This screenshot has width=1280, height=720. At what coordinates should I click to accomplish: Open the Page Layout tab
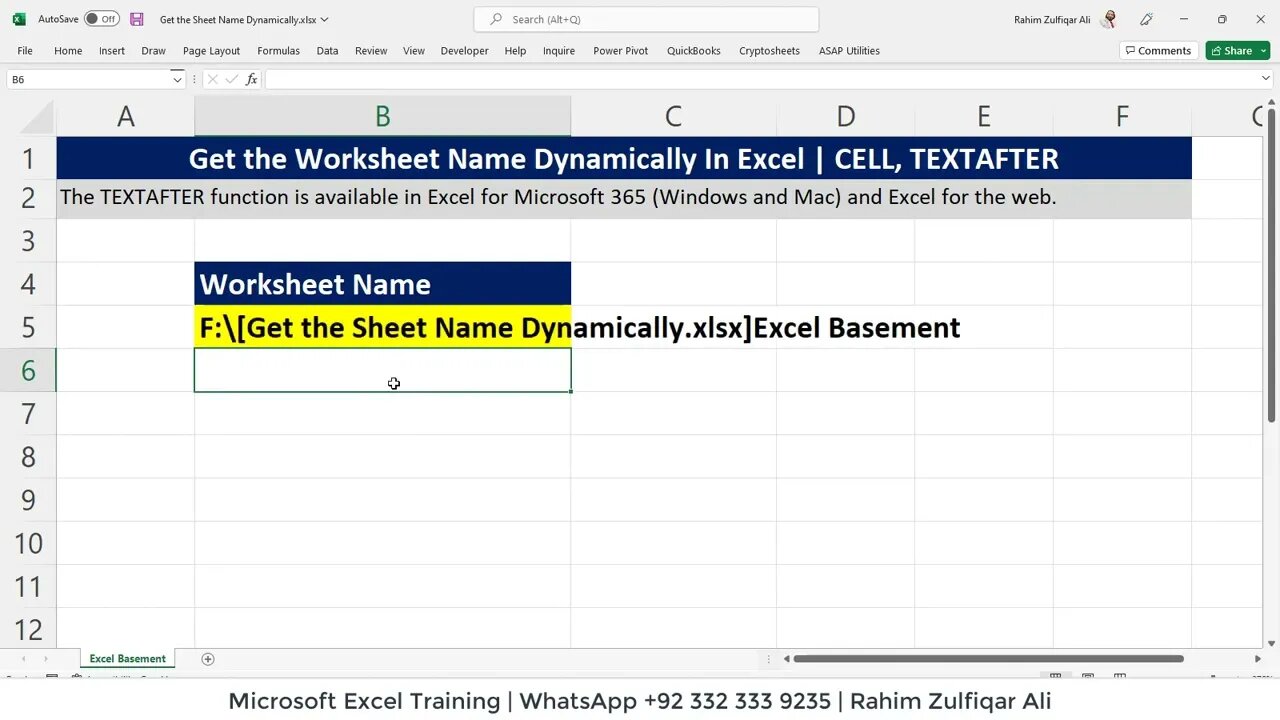211,51
